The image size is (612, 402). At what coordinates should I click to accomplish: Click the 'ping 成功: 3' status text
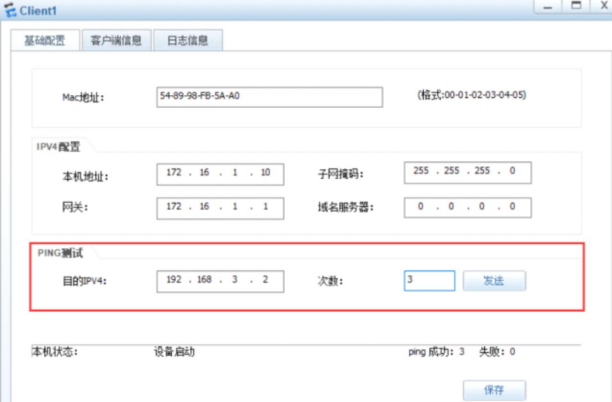pyautogui.click(x=436, y=352)
